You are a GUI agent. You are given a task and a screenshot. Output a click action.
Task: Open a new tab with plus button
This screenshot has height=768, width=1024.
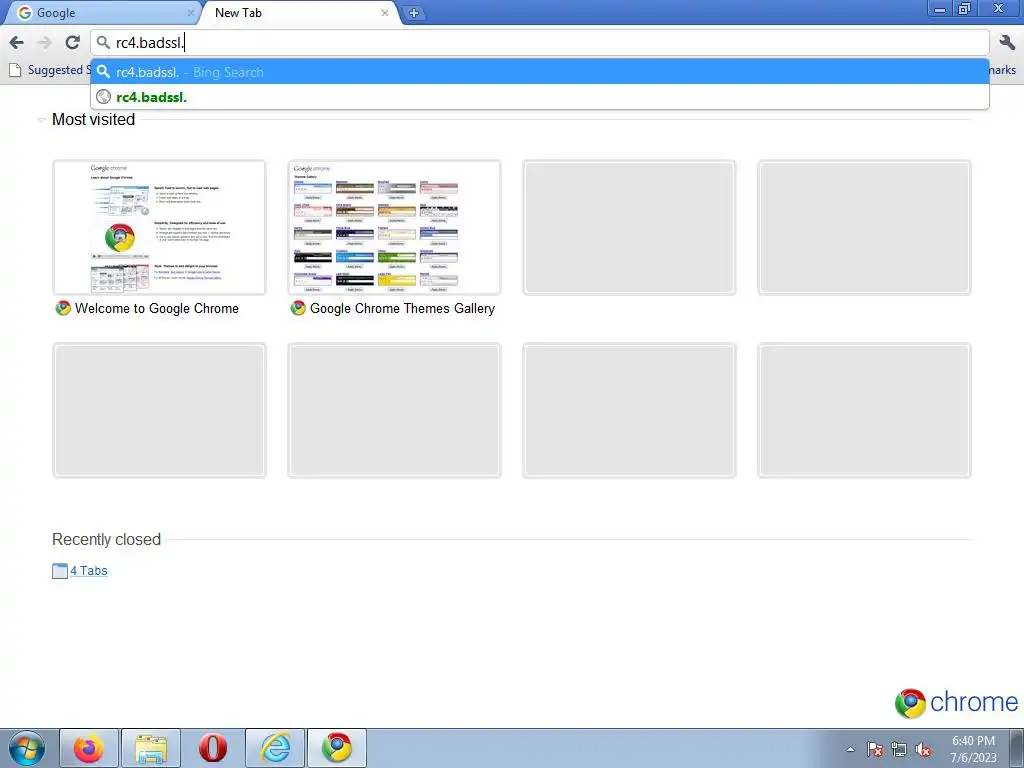tap(413, 12)
